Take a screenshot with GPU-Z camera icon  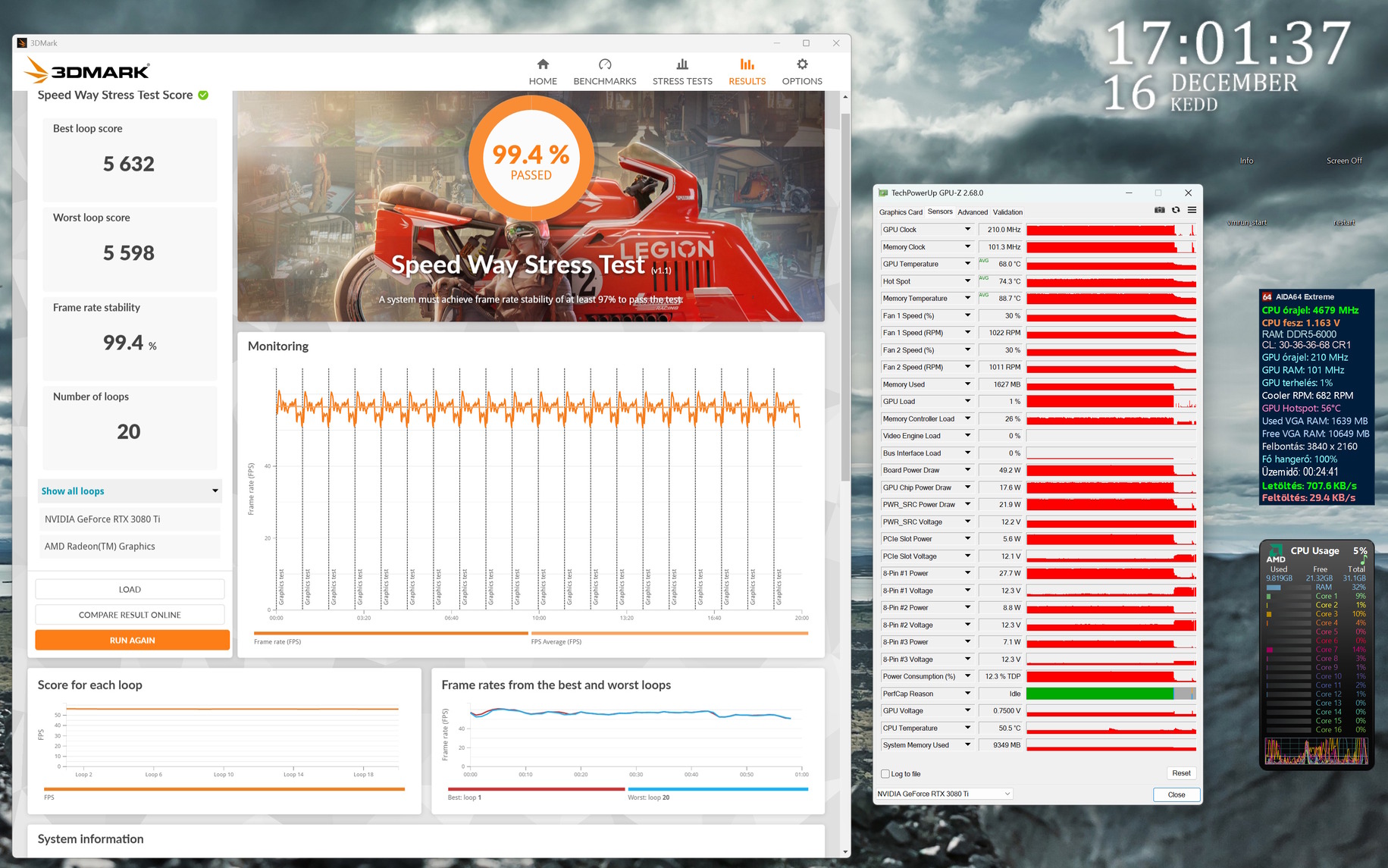point(1159,210)
